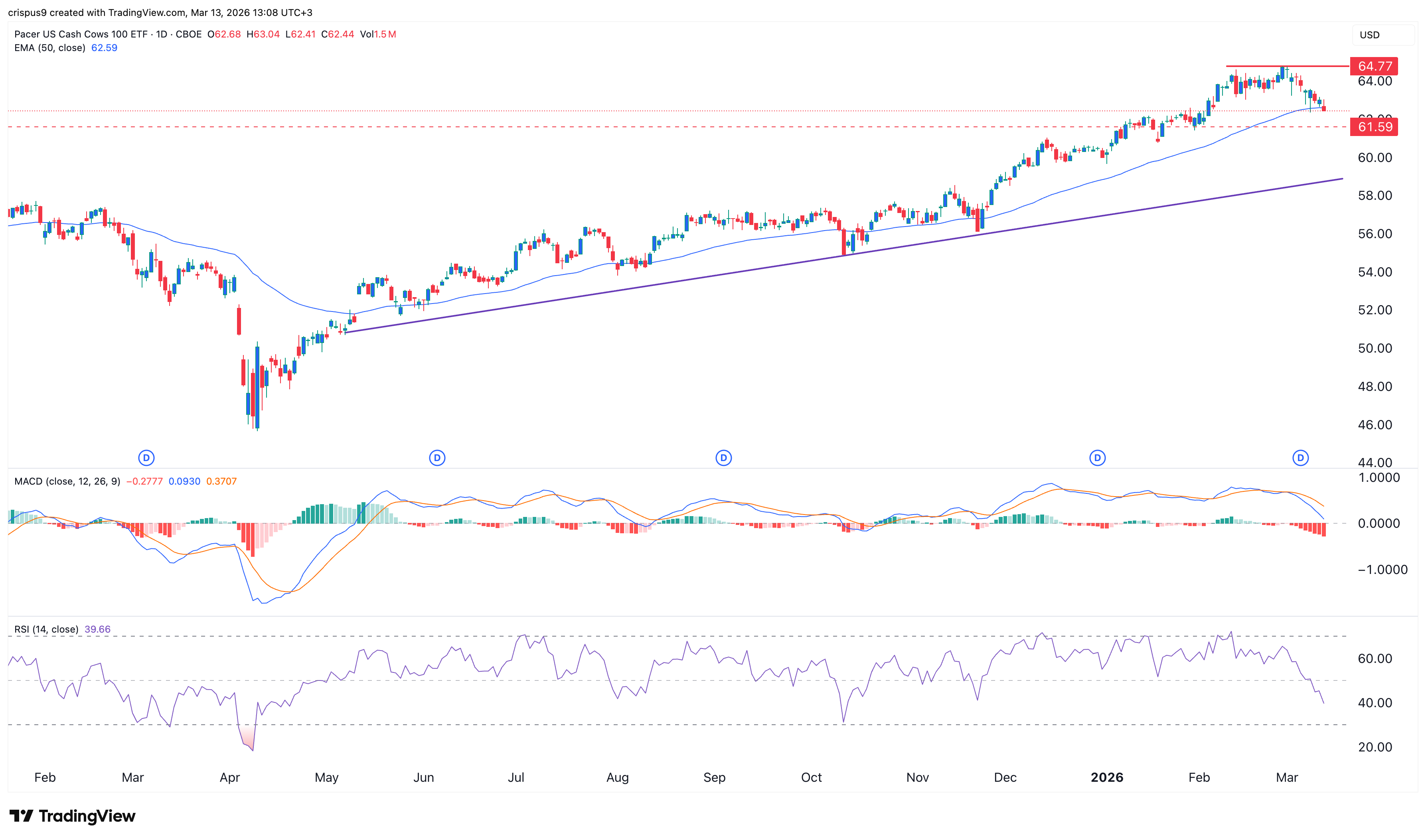Click the 1D interval in chart title
The width and height of the screenshot is (1426, 840).
pyautogui.click(x=161, y=34)
